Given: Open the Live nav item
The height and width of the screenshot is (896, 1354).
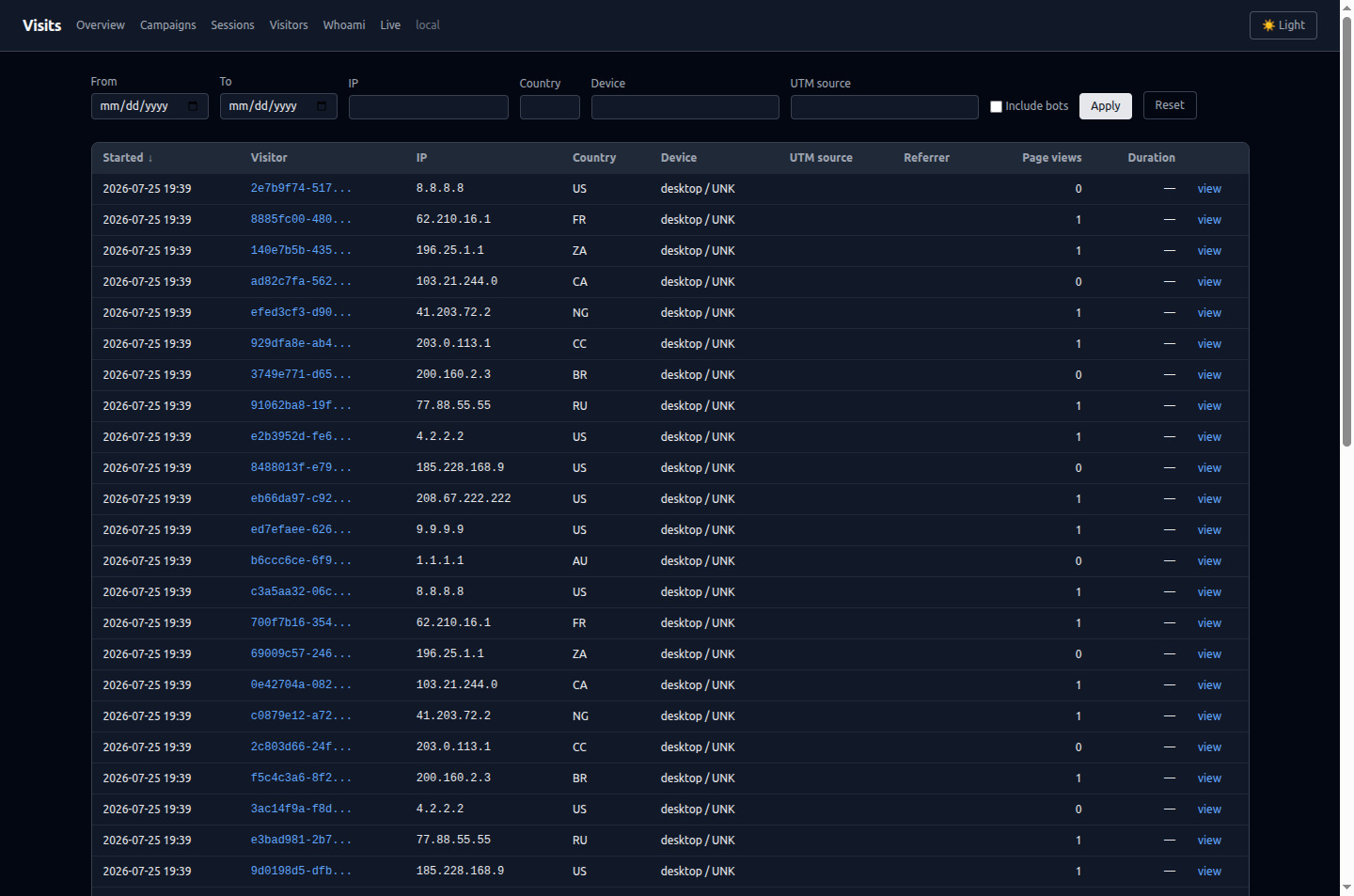Looking at the screenshot, I should coord(390,25).
